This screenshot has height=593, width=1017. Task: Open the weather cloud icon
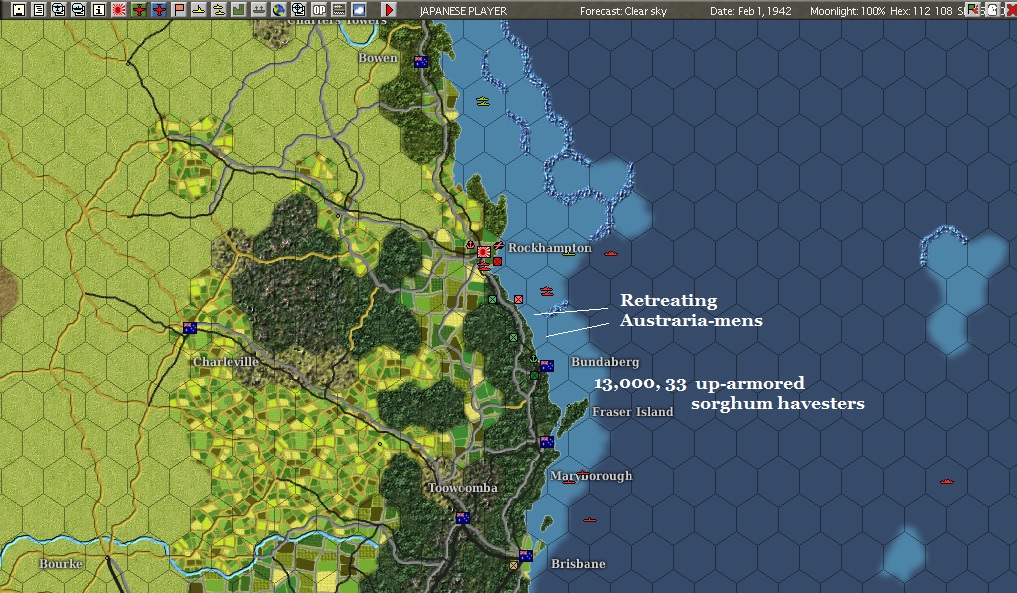pyautogui.click(x=359, y=10)
